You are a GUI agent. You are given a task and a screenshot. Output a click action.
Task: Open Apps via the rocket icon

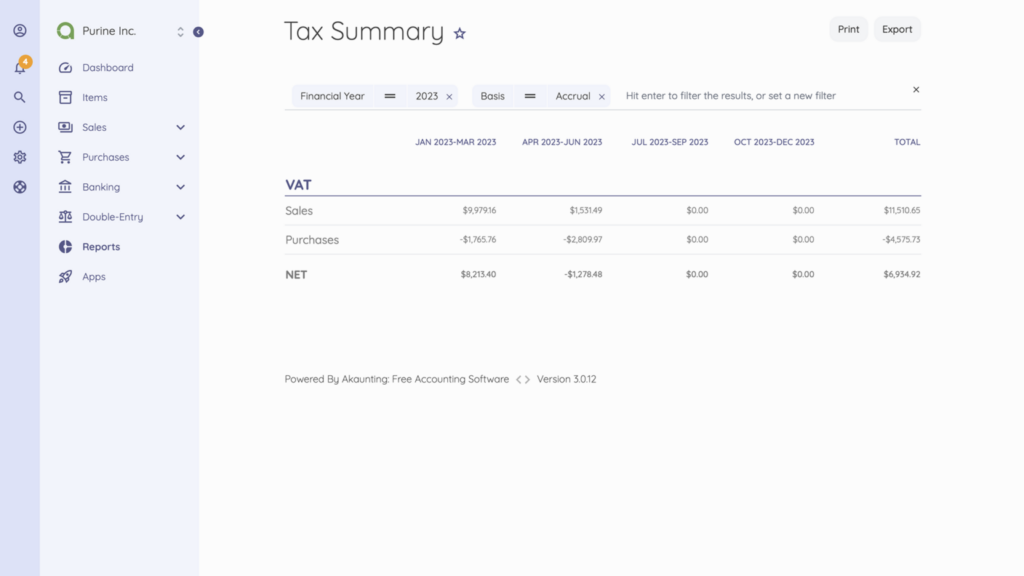click(x=64, y=277)
